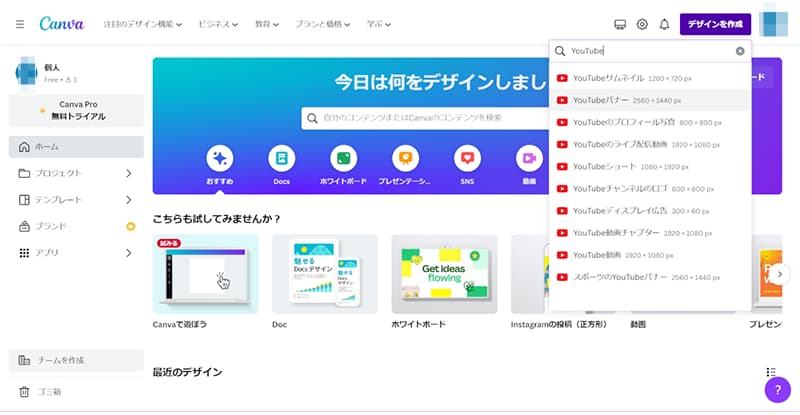Open the hamburger menu next to Canva logo

pyautogui.click(x=20, y=24)
